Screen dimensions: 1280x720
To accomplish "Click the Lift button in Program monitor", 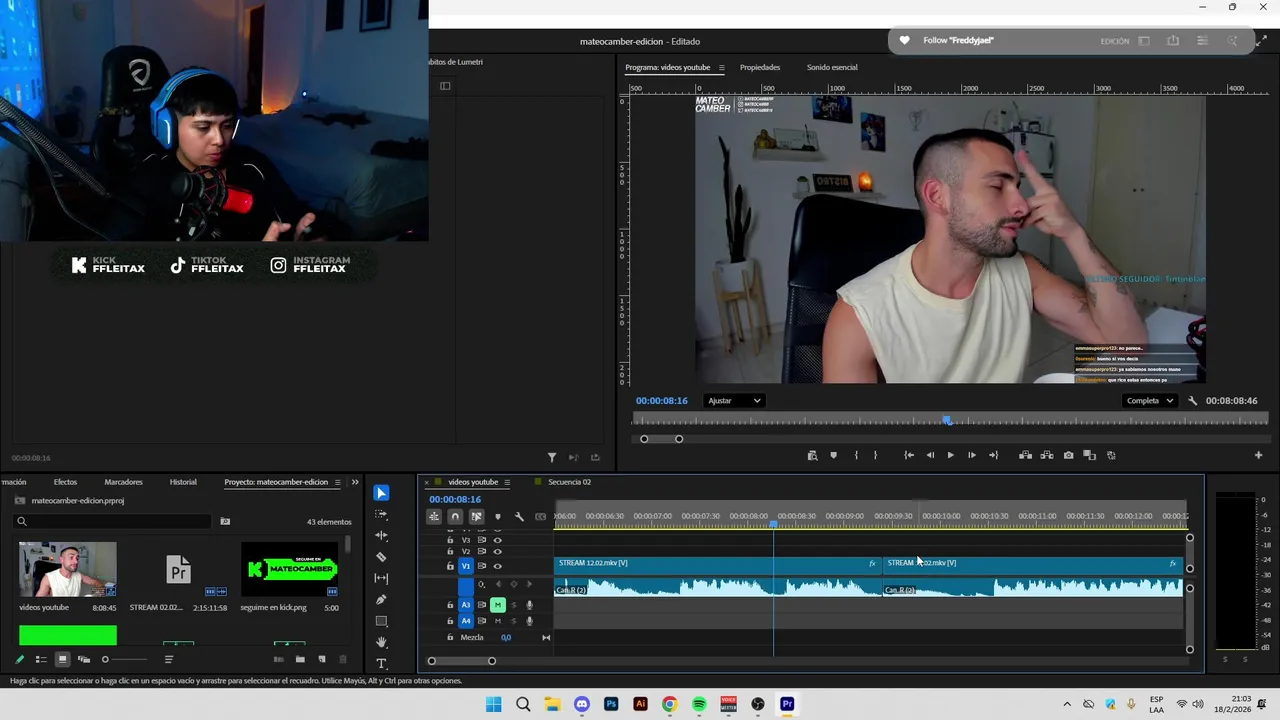I will [1025, 456].
